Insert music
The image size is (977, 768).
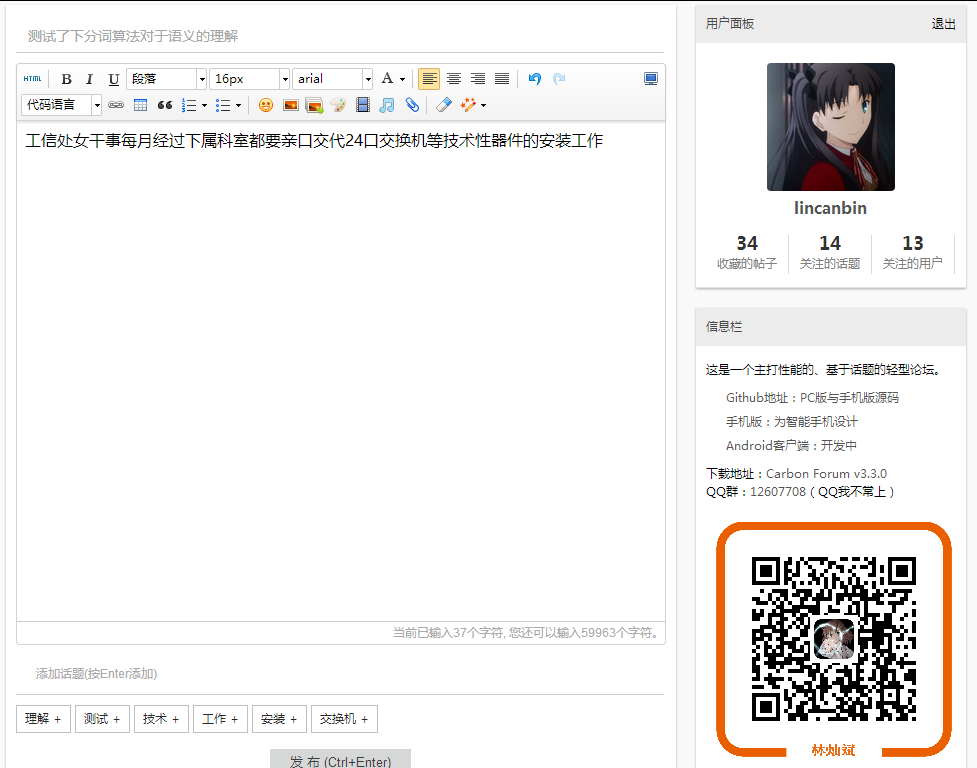pos(387,105)
